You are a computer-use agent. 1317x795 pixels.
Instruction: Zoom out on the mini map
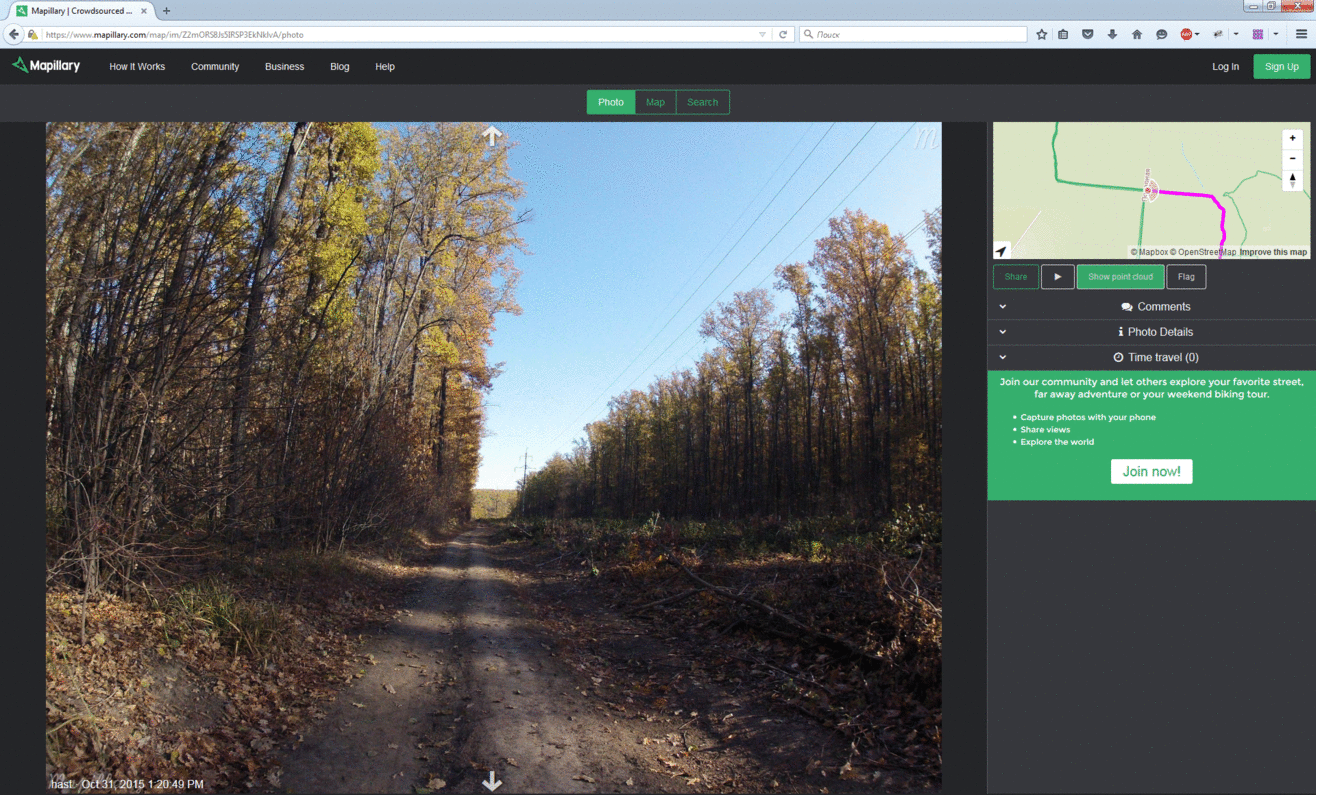pyautogui.click(x=1292, y=159)
